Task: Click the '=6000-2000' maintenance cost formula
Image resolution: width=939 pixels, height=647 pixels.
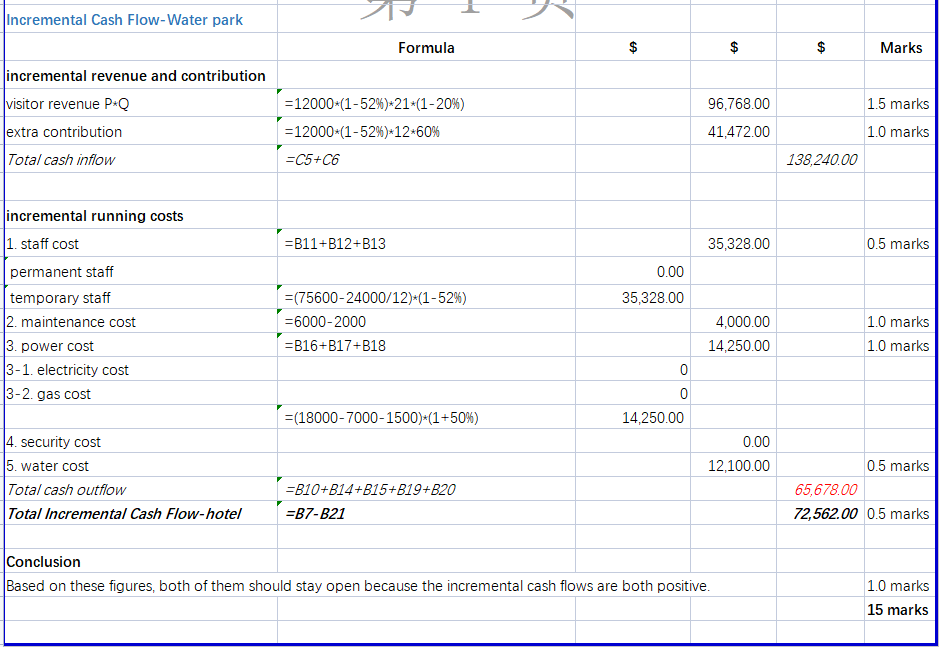Action: point(326,322)
